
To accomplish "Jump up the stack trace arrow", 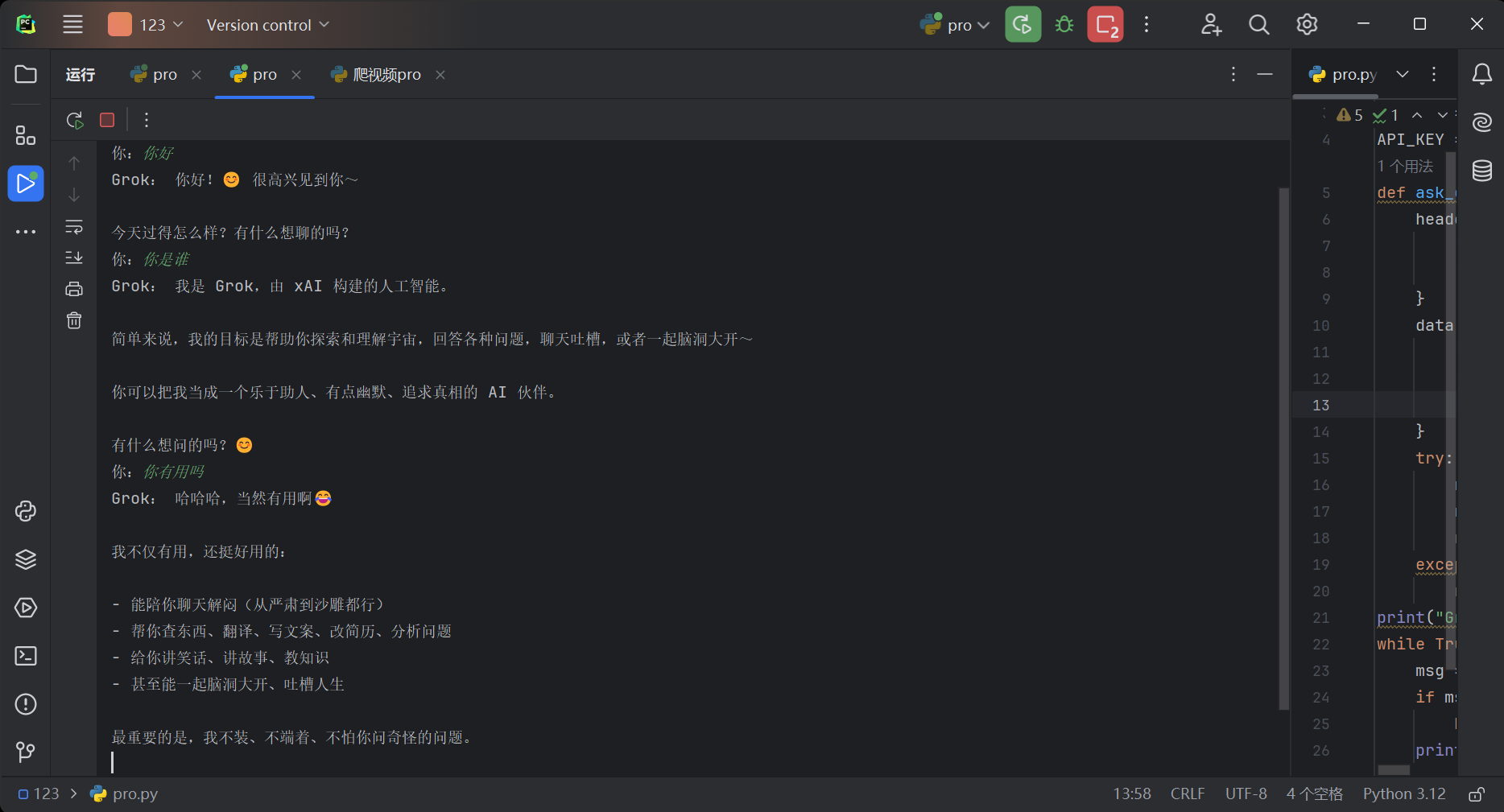I will [74, 163].
